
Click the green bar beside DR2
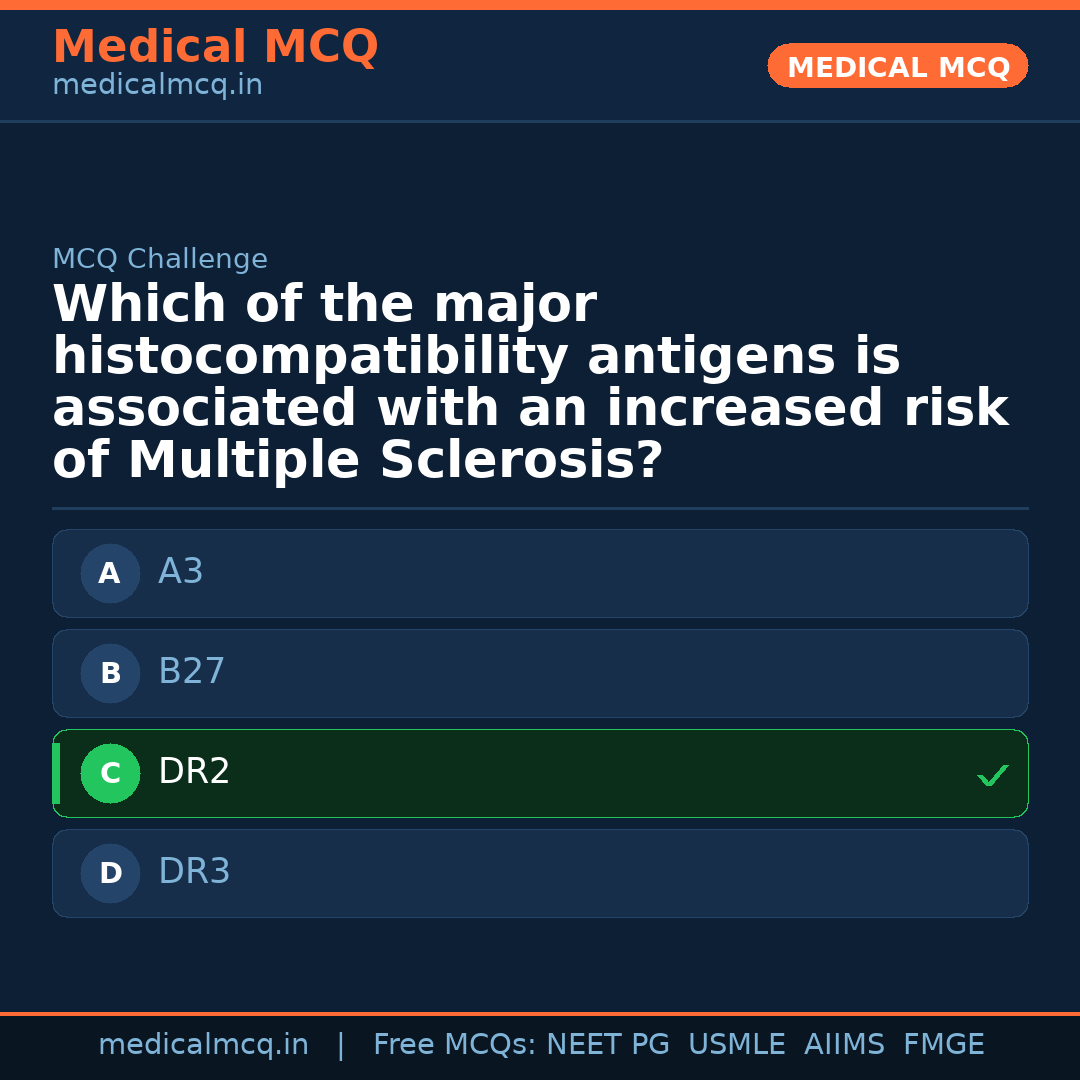point(56,773)
